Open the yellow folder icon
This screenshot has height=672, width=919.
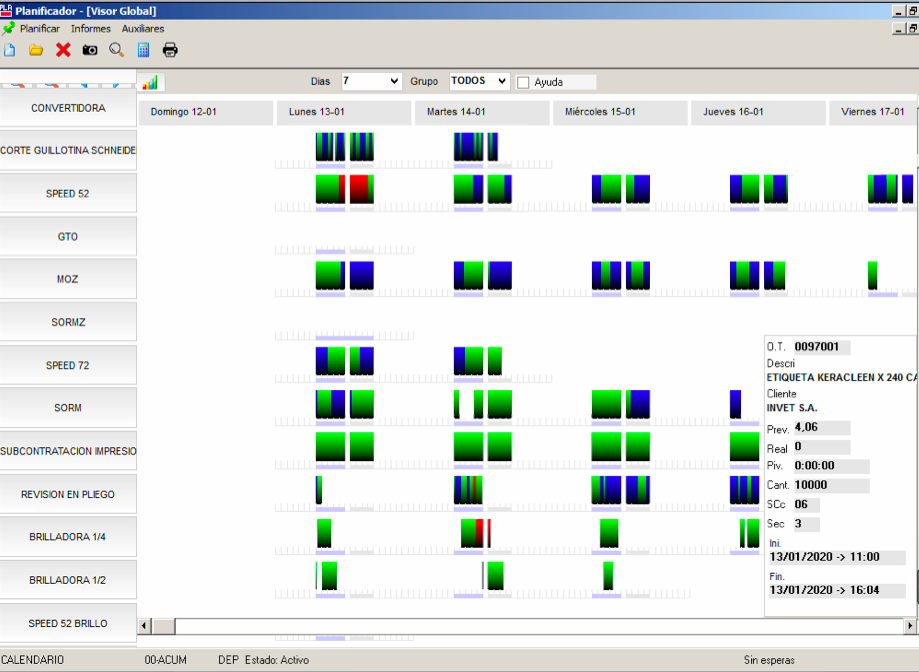click(x=36, y=50)
